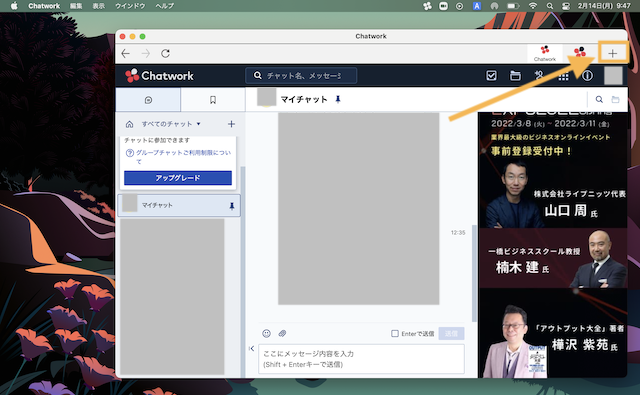Open the profile avatar menu
The width and height of the screenshot is (640, 395).
(613, 76)
